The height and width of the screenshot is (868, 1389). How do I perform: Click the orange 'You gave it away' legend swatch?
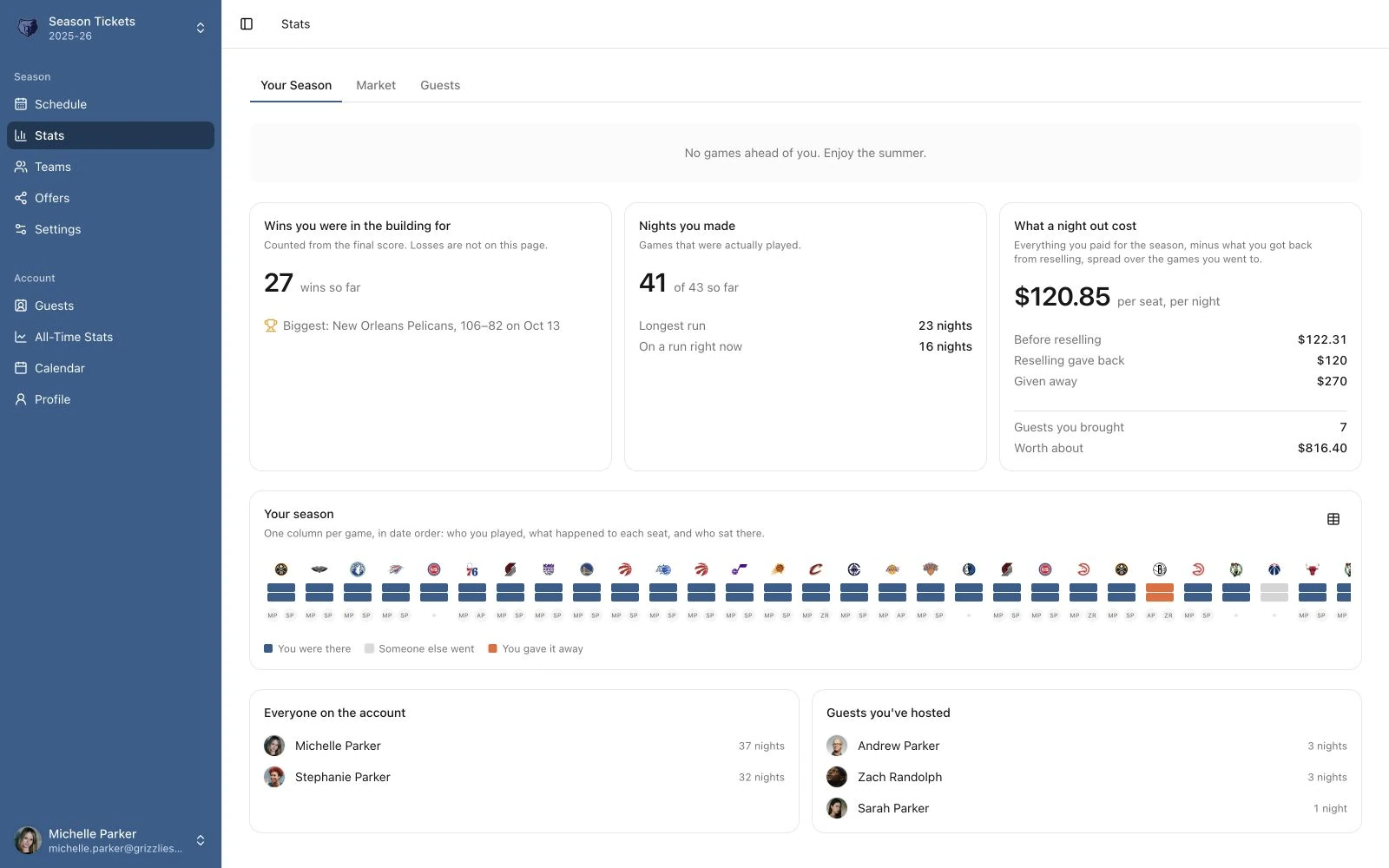[x=493, y=648]
